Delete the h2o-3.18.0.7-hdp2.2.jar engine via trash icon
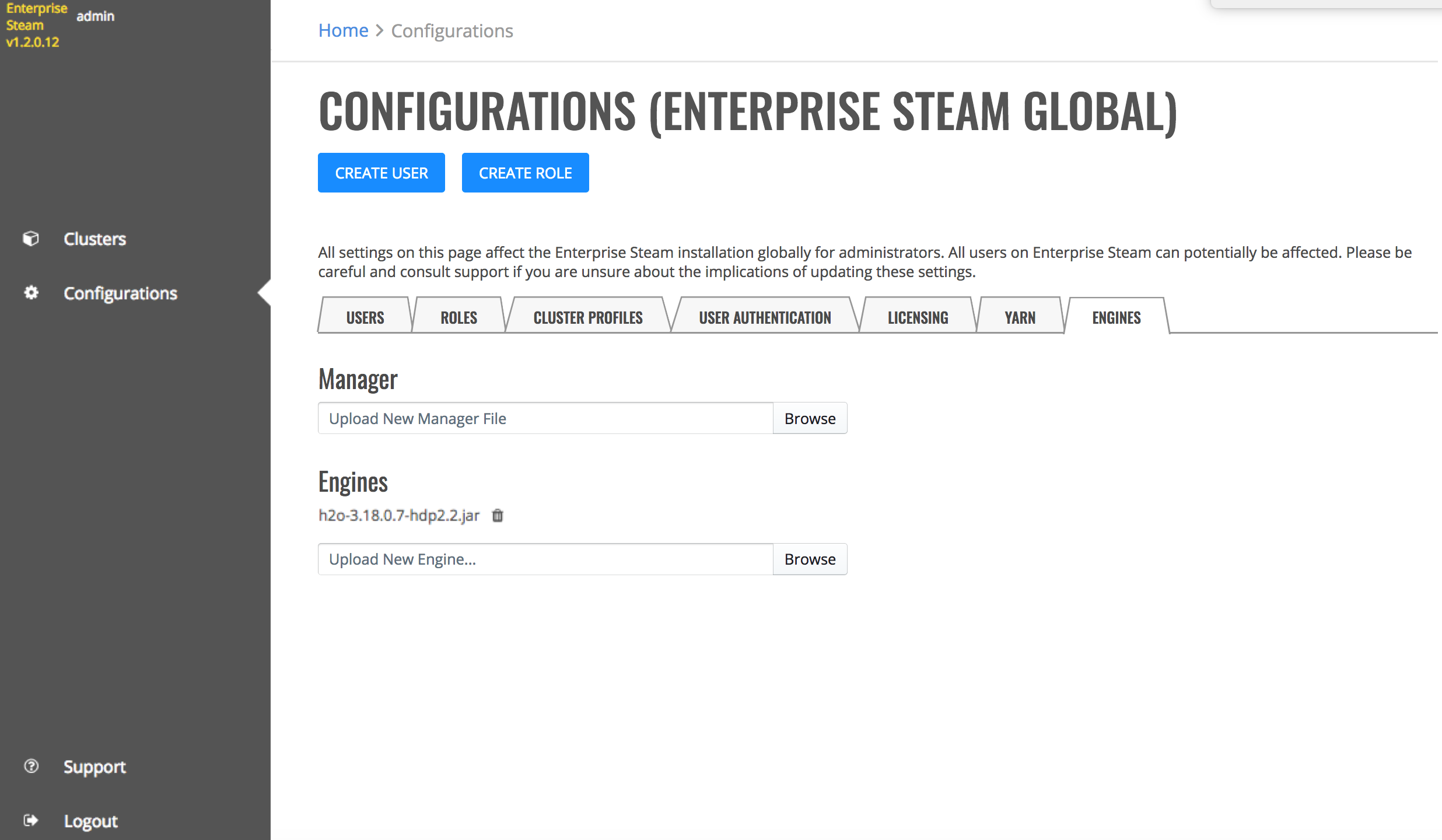 pyautogui.click(x=497, y=516)
